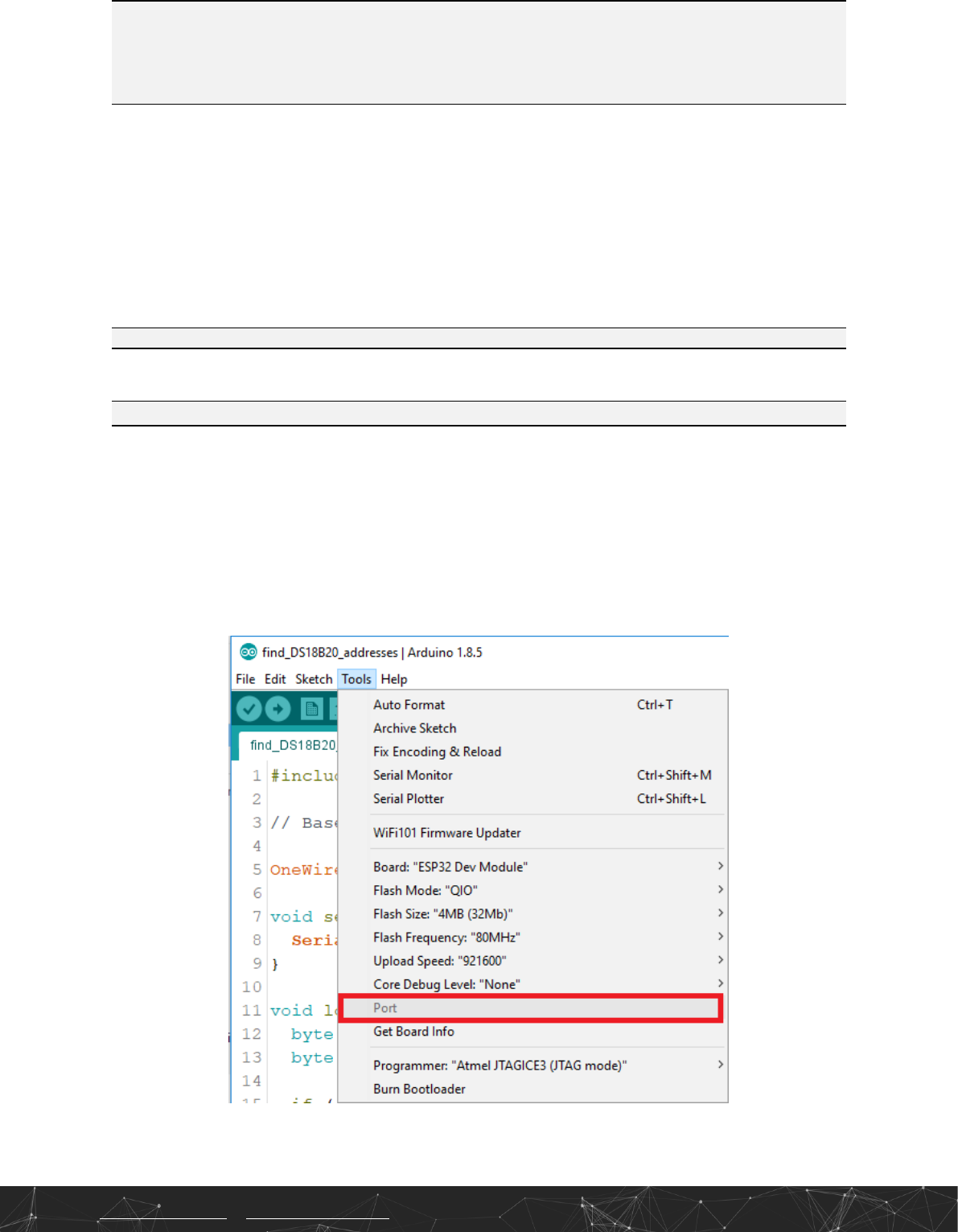Expand Flash Mode "QIO" submenu arrow
Viewport: 958px width, 1232px height.
[x=720, y=889]
